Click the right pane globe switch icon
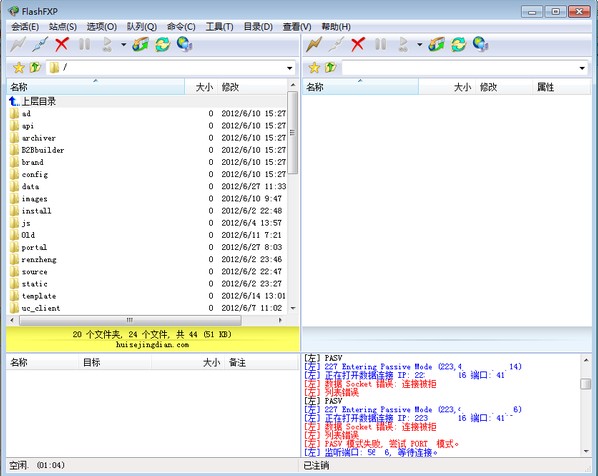Viewport: 598px width, 476px height. coord(481,45)
